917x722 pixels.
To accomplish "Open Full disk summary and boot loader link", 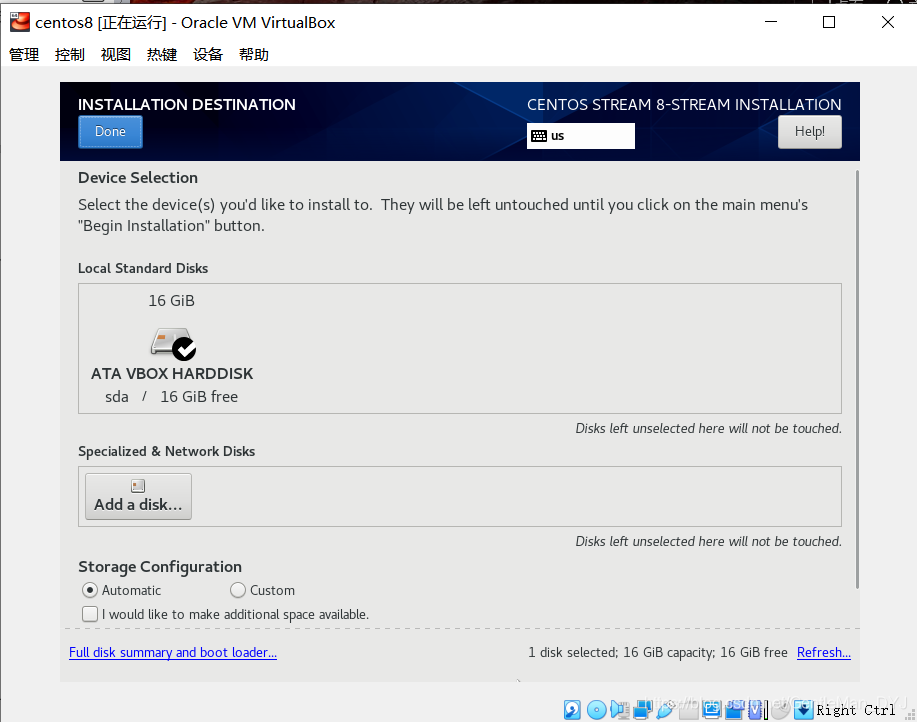I will [173, 652].
